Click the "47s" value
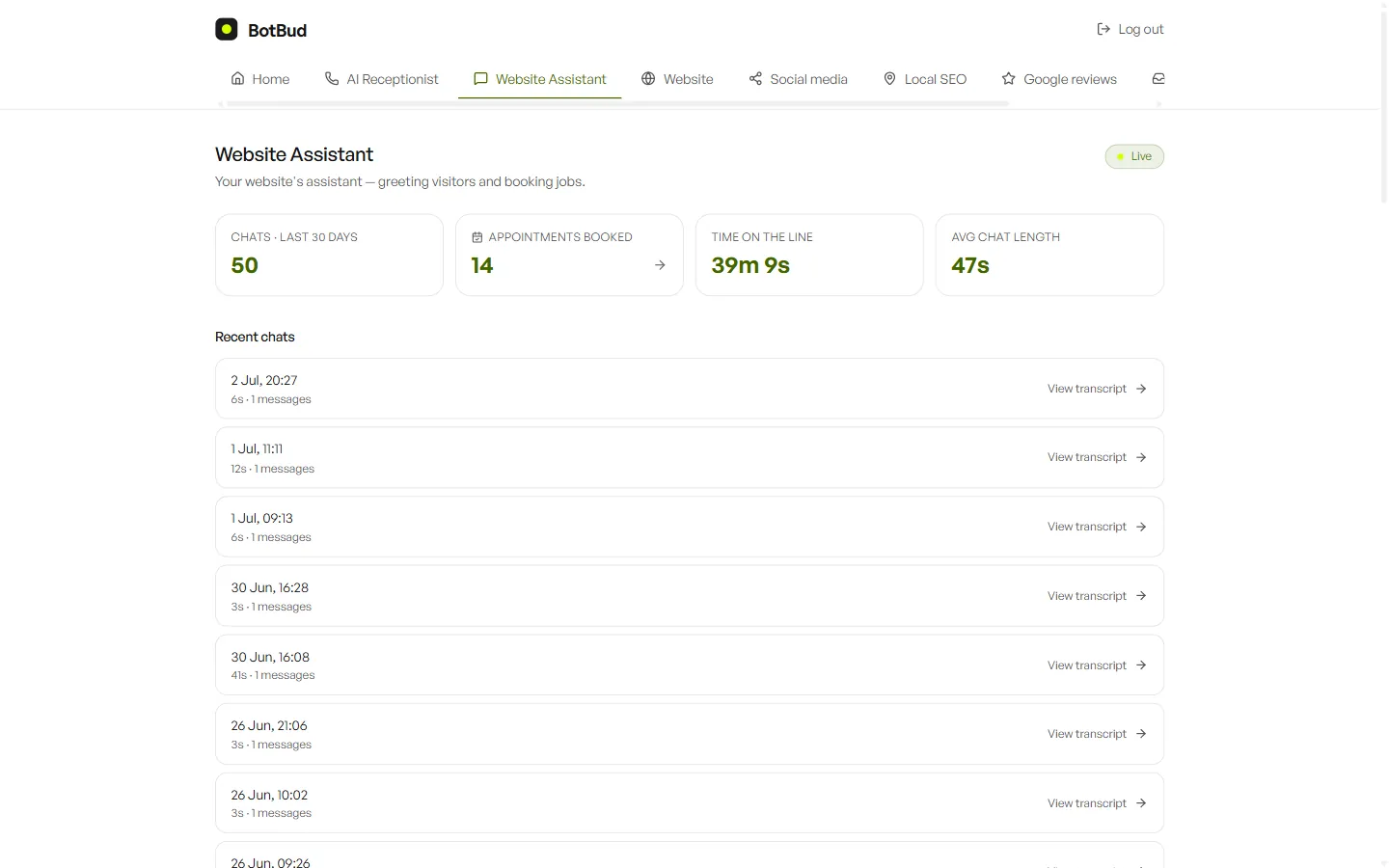Viewport: 1389px width, 868px height. 970,265
